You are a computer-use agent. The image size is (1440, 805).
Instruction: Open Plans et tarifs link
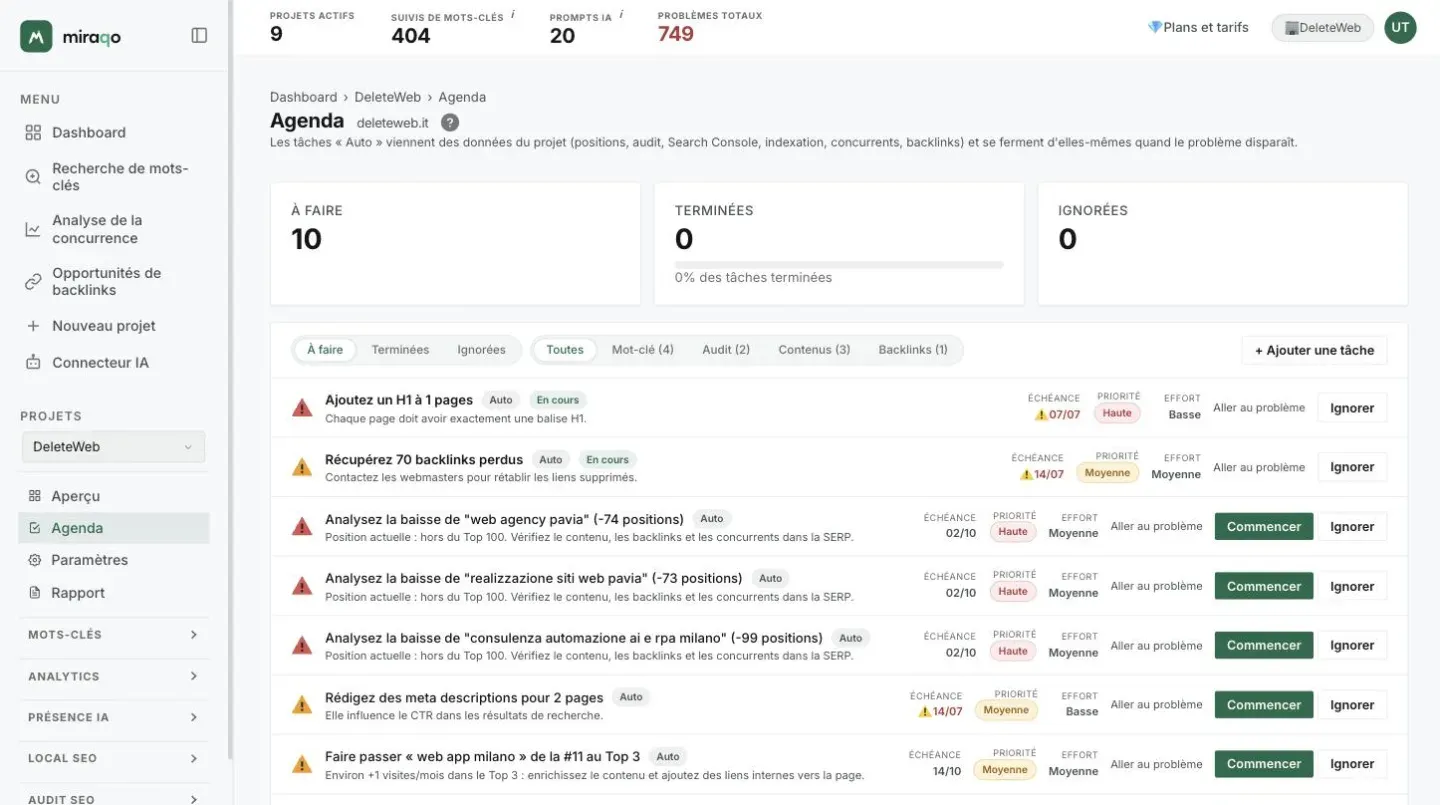(x=1198, y=28)
